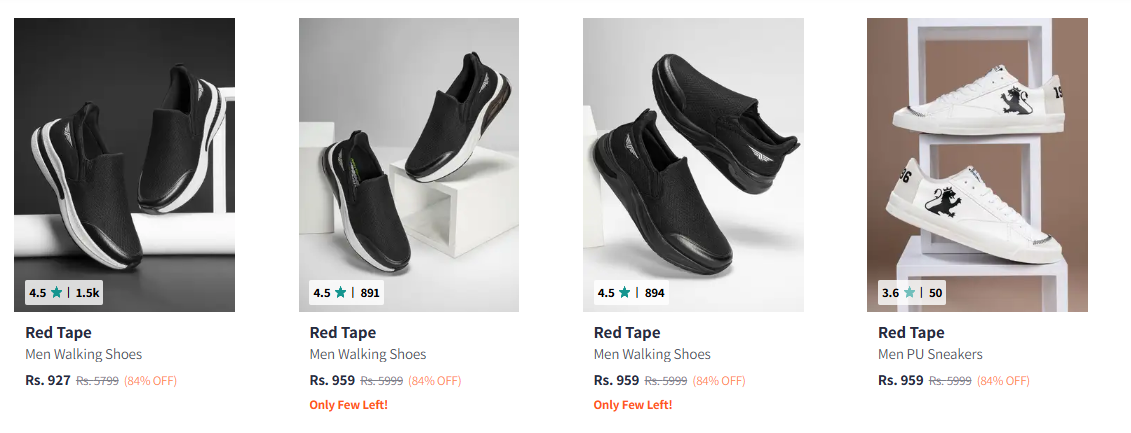Click the struck-through Rs. 5799 original price
This screenshot has height=433, width=1131.
97,381
